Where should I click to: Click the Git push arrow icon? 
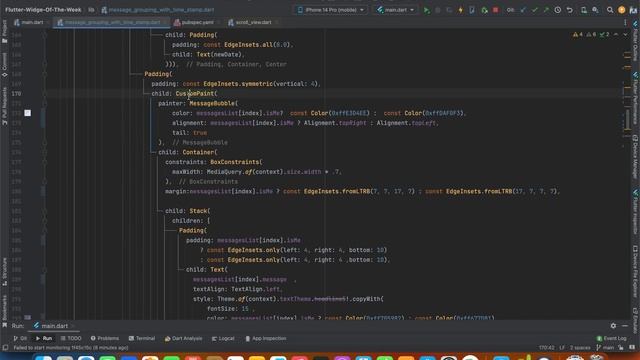546,10
